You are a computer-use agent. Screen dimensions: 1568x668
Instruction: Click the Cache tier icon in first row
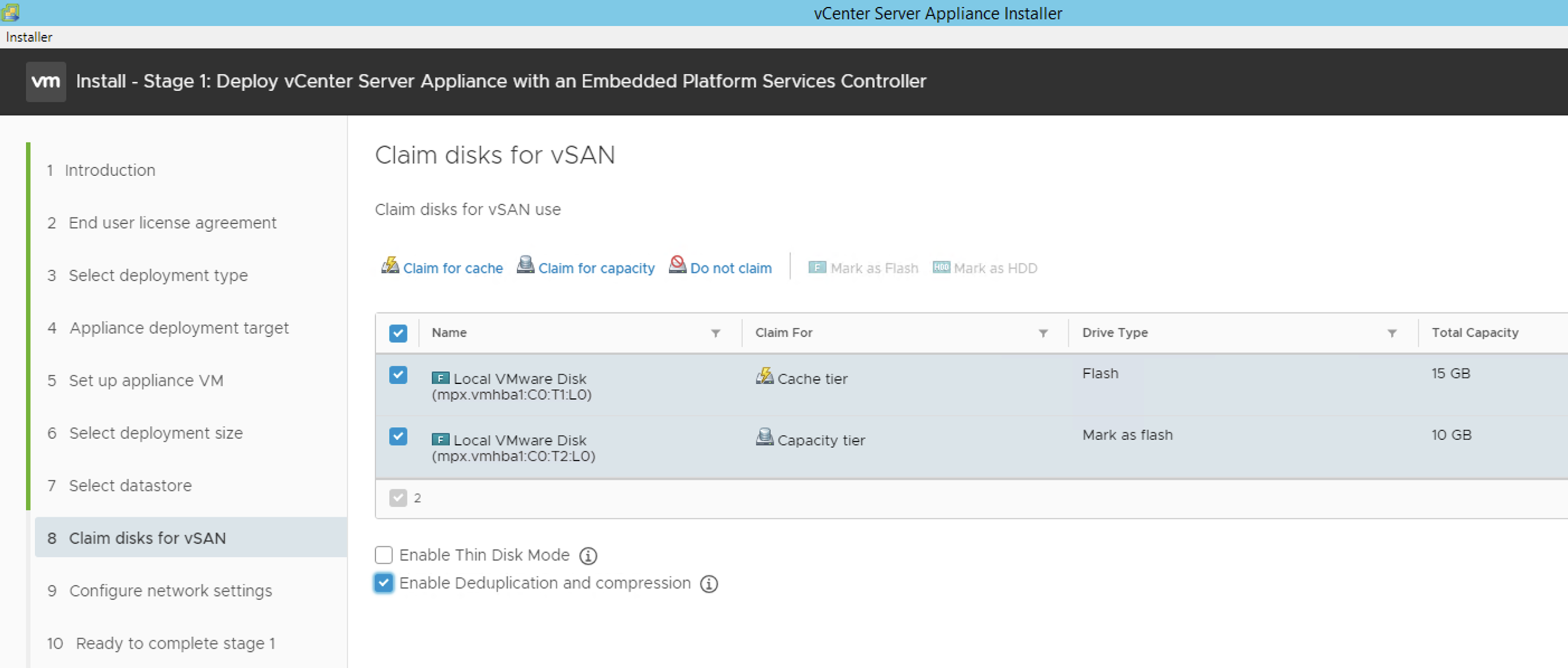[764, 377]
